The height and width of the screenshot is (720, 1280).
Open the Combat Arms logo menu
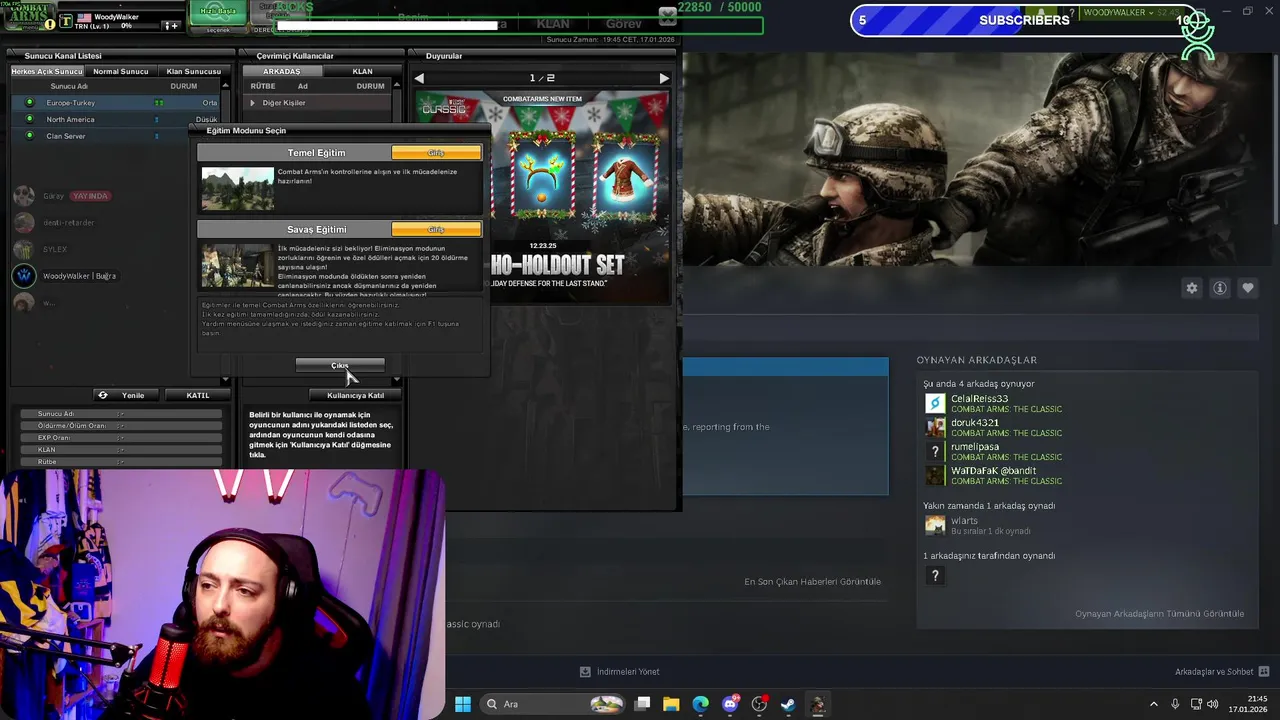pyautogui.click(x=26, y=14)
